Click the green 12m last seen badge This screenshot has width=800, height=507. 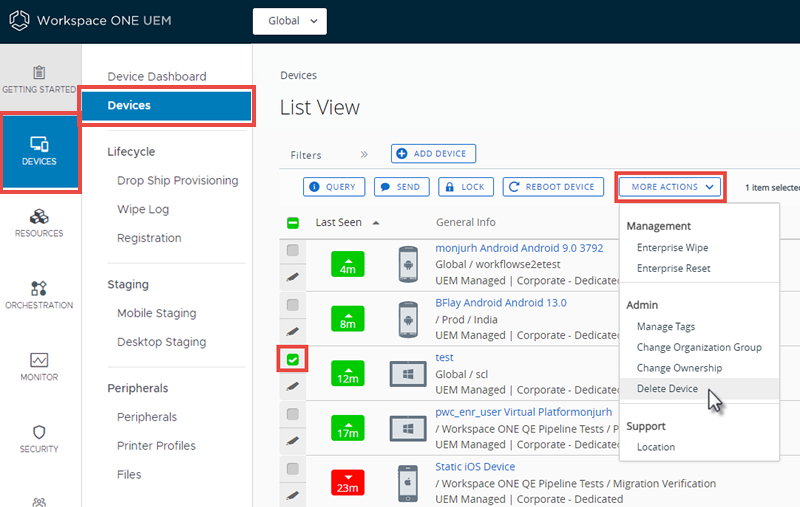point(347,373)
